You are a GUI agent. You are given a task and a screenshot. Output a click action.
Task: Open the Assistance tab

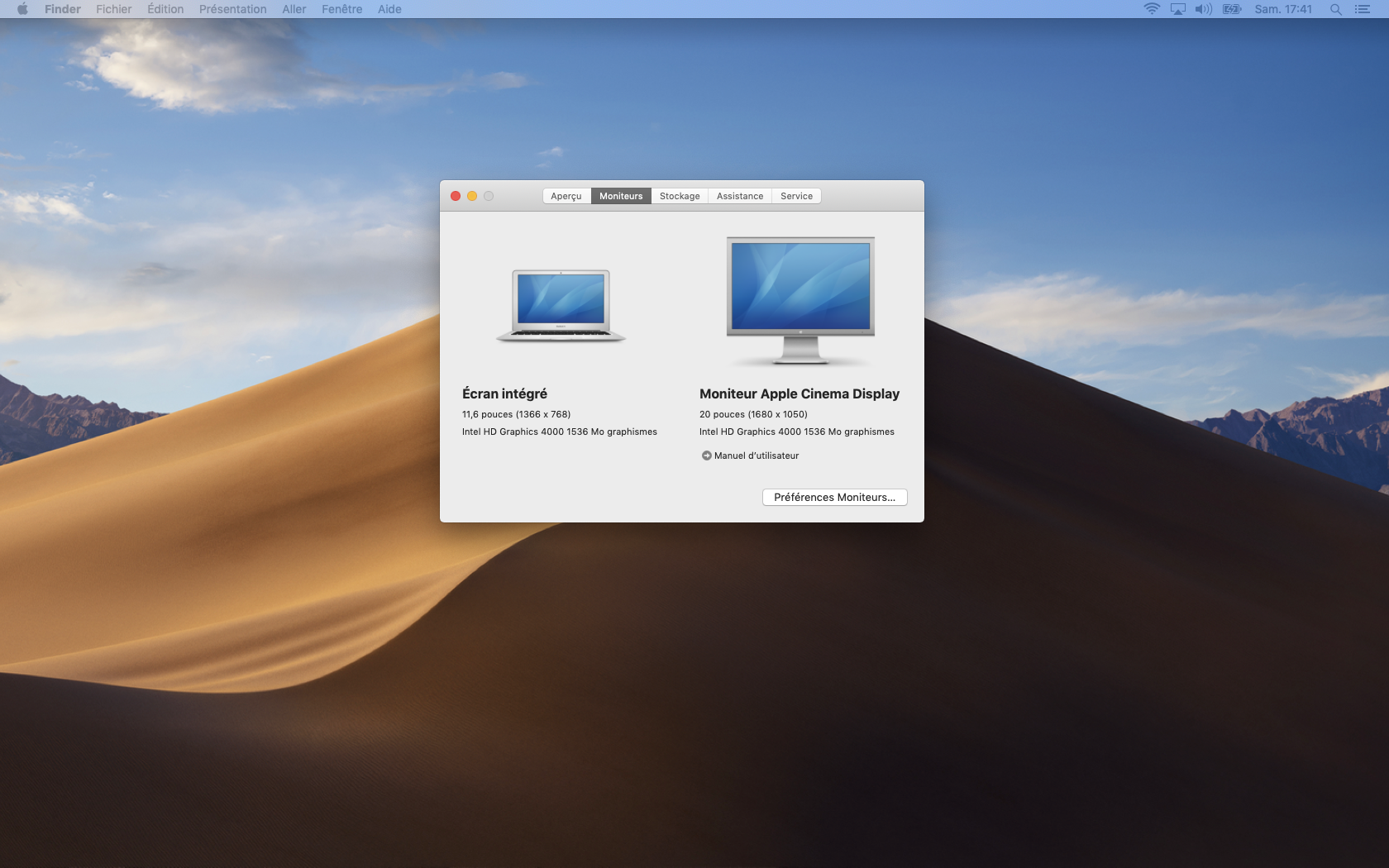tap(740, 196)
